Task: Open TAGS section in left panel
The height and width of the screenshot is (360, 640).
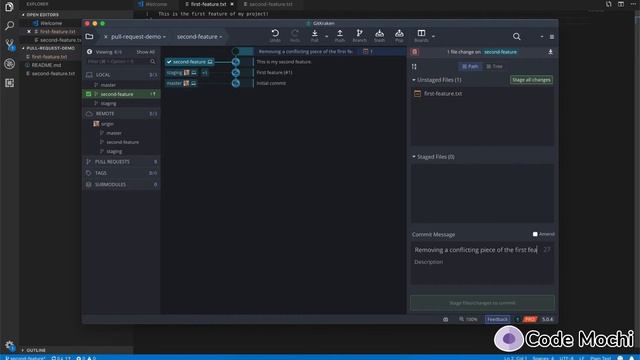Action: point(121,173)
